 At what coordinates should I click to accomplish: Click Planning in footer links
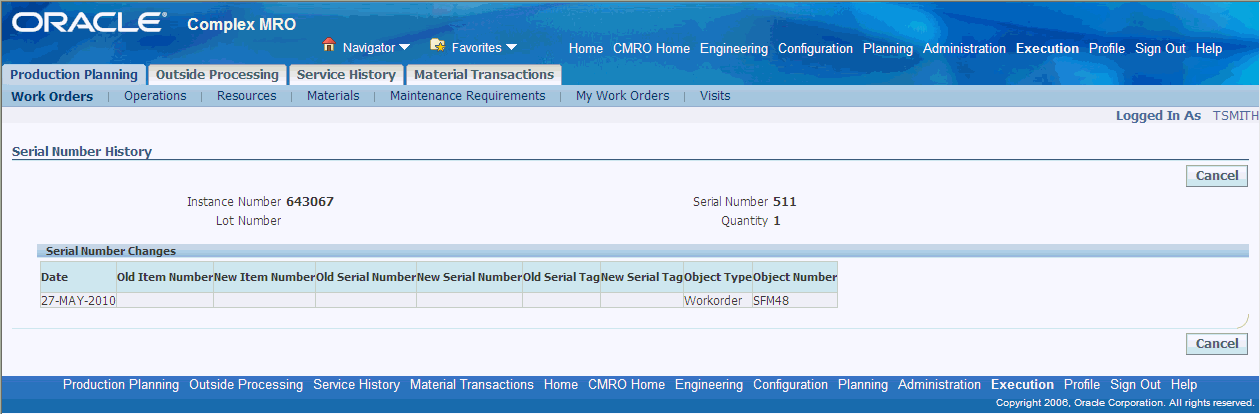click(863, 384)
